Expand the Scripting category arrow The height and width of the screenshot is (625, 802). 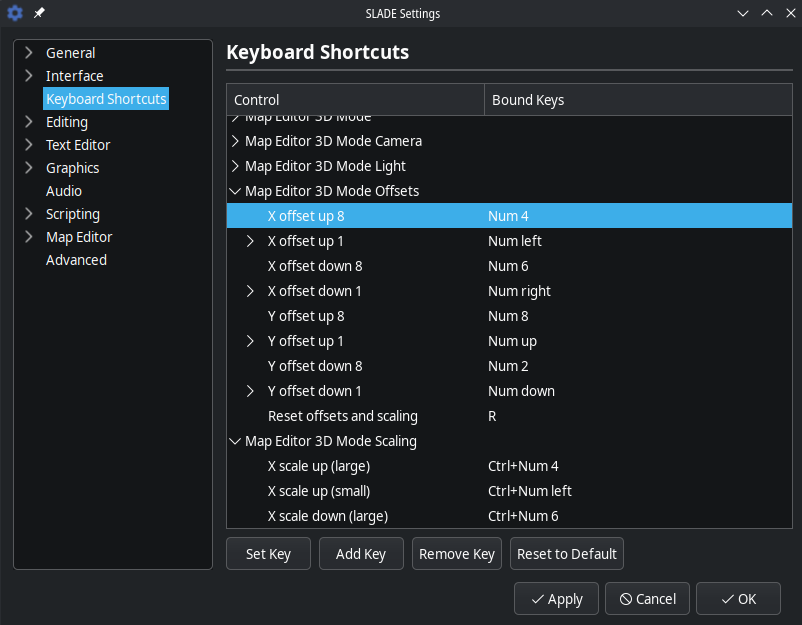pyautogui.click(x=29, y=214)
